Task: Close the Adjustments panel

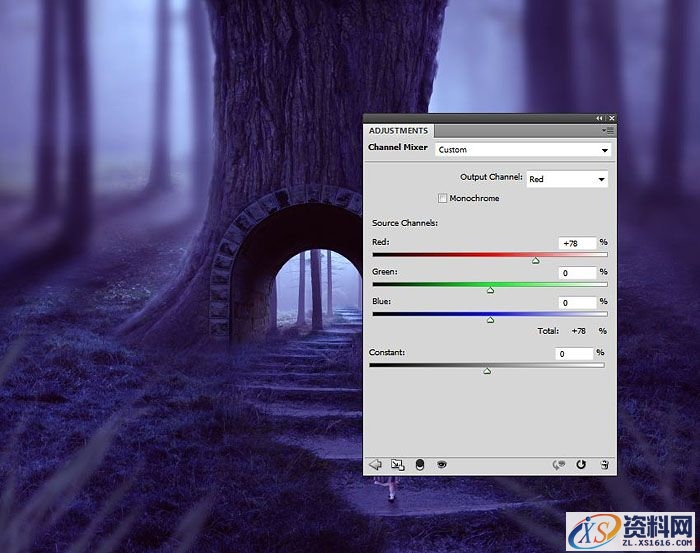Action: click(x=611, y=118)
